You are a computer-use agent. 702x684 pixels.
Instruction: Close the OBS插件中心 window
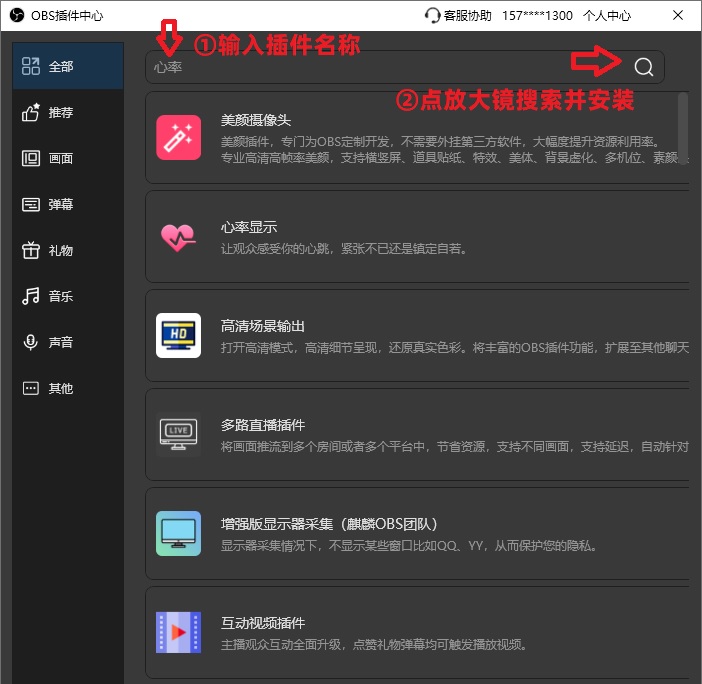677,15
